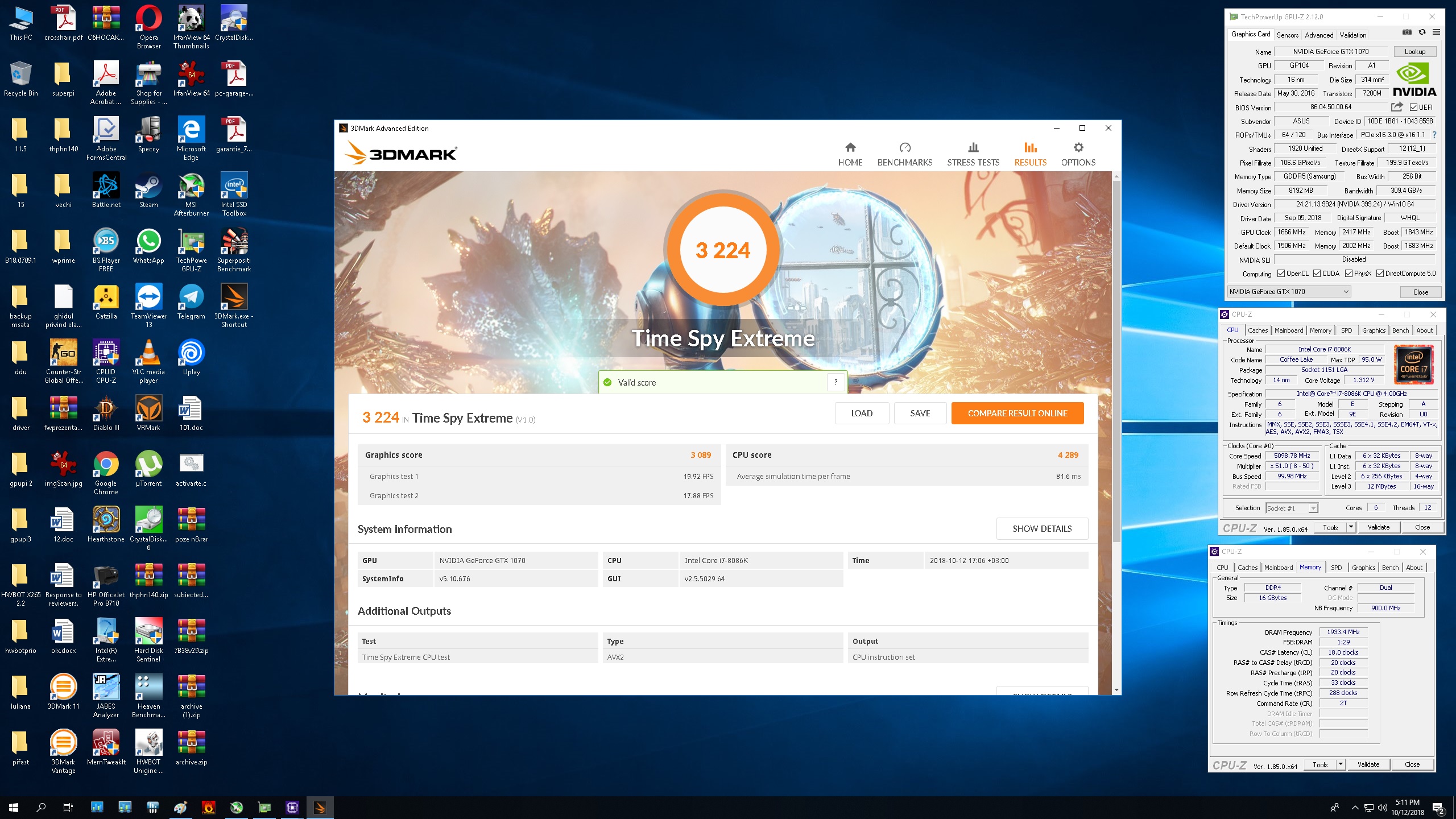Open Windows Start menu
1456x819 pixels.
14,807
